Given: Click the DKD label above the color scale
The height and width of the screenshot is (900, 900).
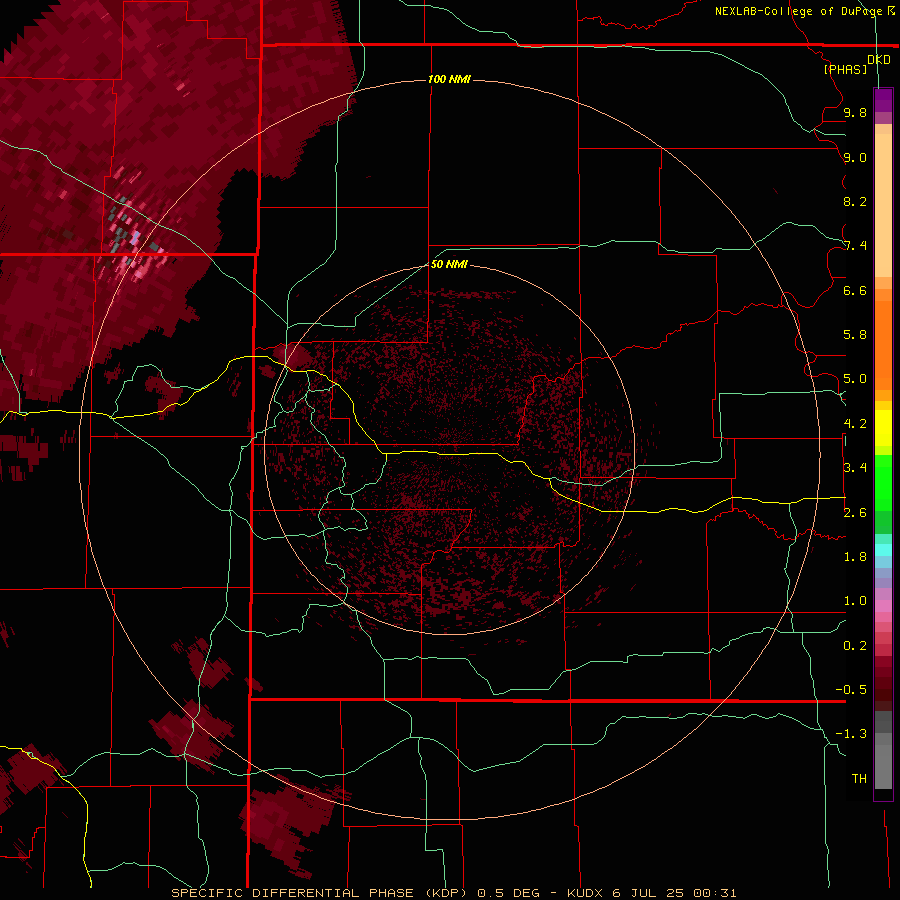Looking at the screenshot, I should pos(879,60).
